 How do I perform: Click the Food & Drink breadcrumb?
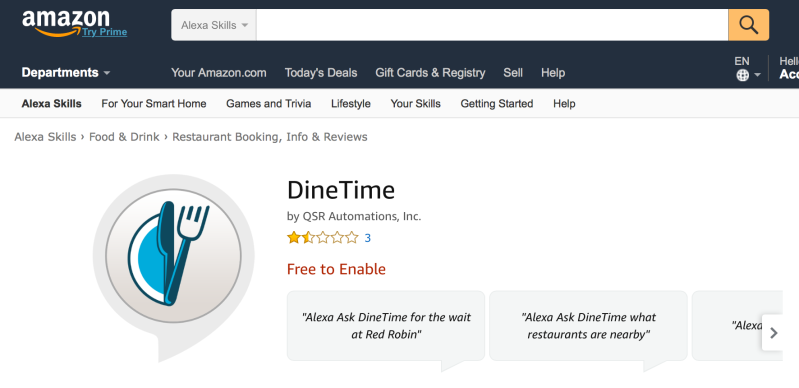(124, 137)
